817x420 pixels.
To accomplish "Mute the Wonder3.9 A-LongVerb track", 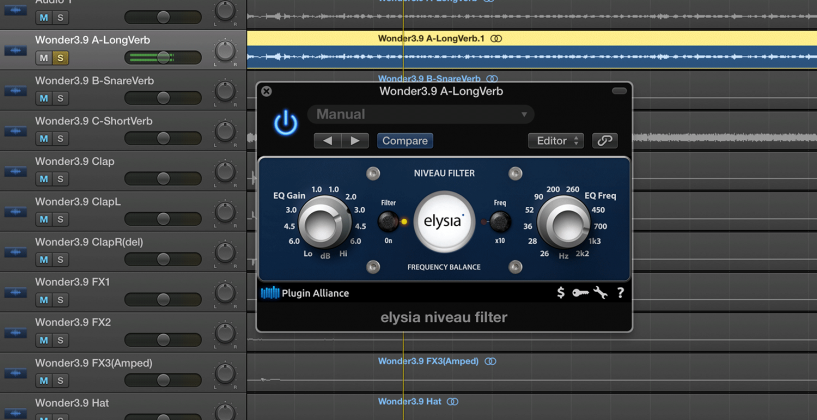I will pos(44,58).
